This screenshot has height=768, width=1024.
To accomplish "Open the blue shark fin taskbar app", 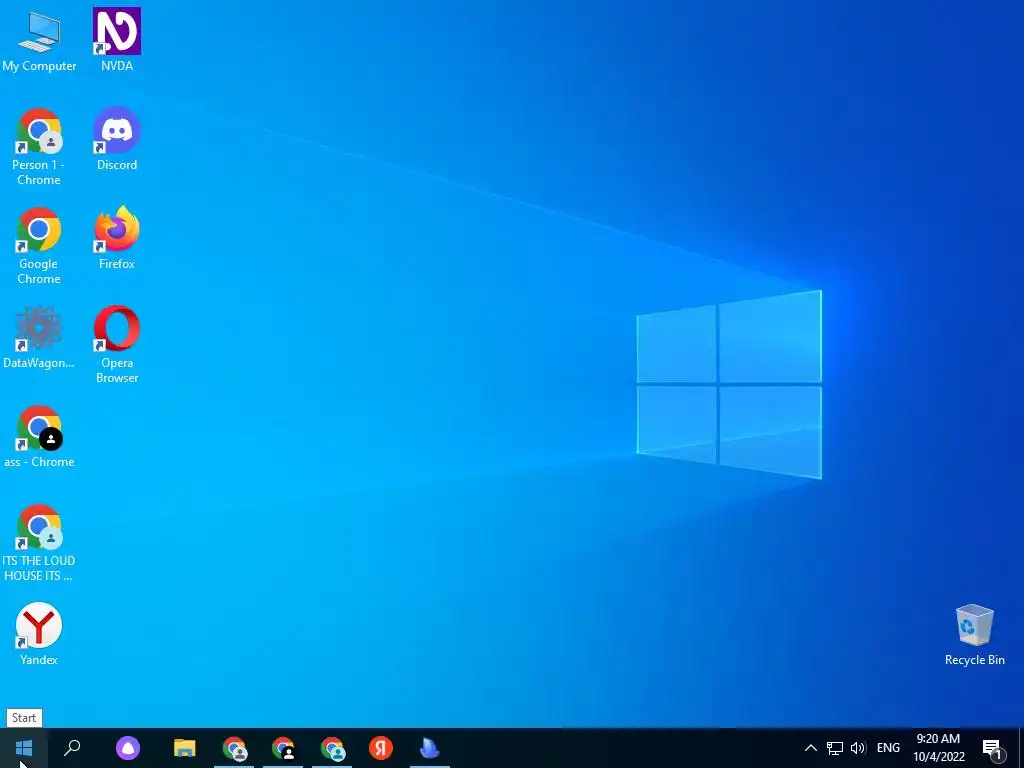I will 430,748.
